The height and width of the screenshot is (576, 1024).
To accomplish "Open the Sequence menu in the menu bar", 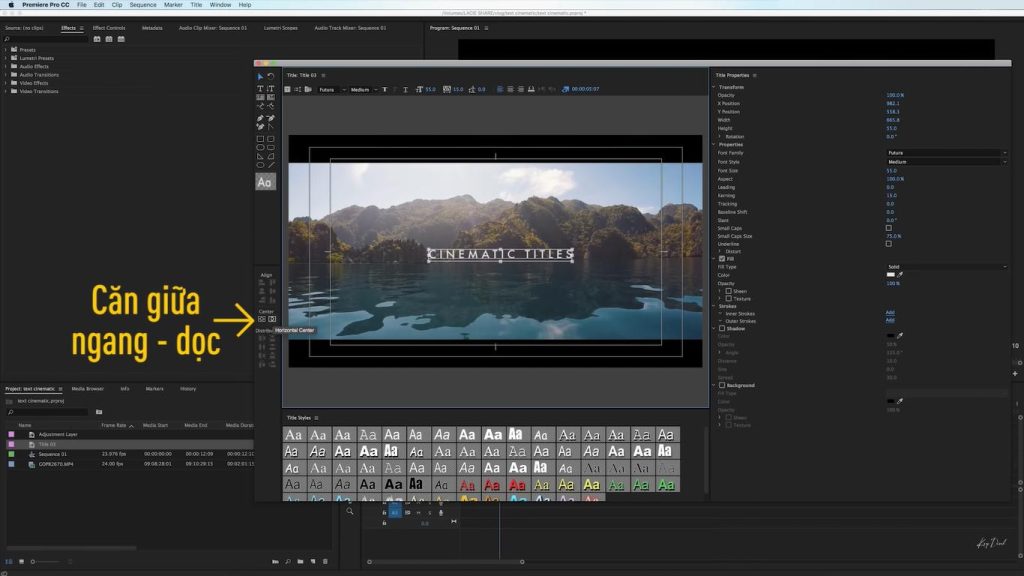I will (141, 4).
